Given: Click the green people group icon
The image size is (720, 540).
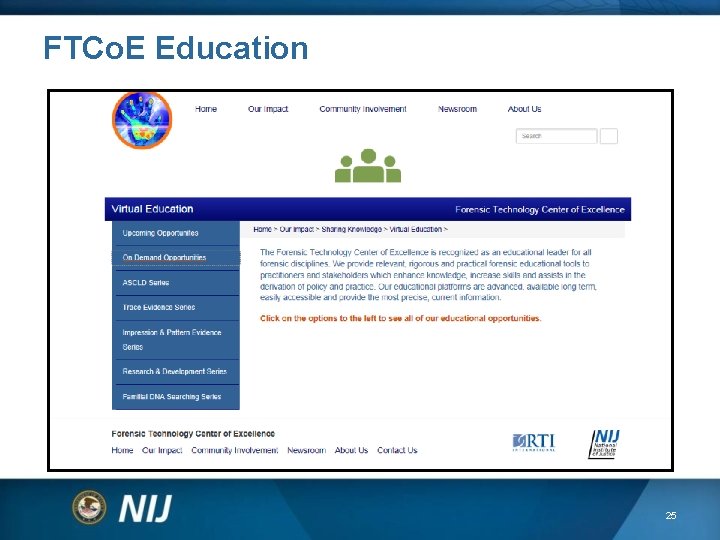Looking at the screenshot, I should 368,166.
